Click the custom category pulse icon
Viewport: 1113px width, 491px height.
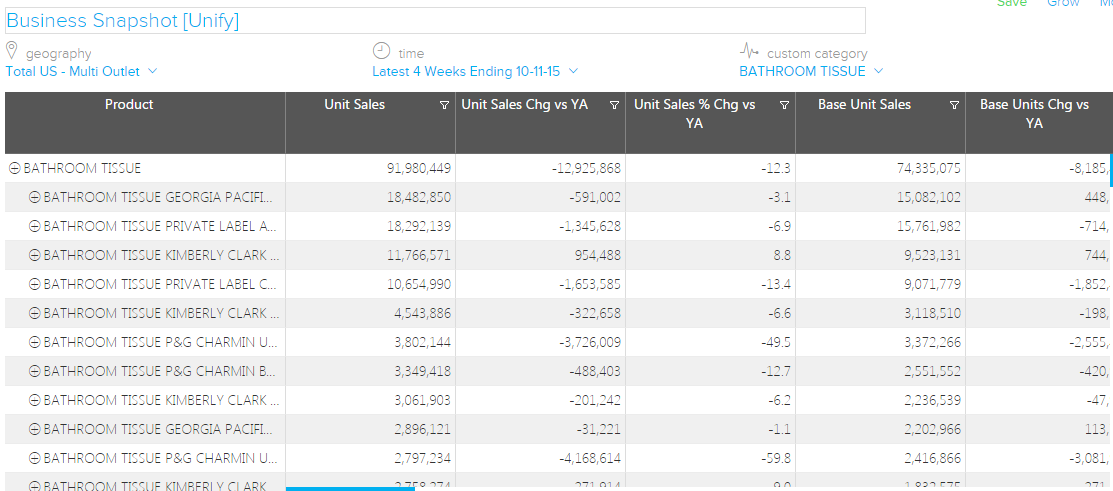coord(750,51)
